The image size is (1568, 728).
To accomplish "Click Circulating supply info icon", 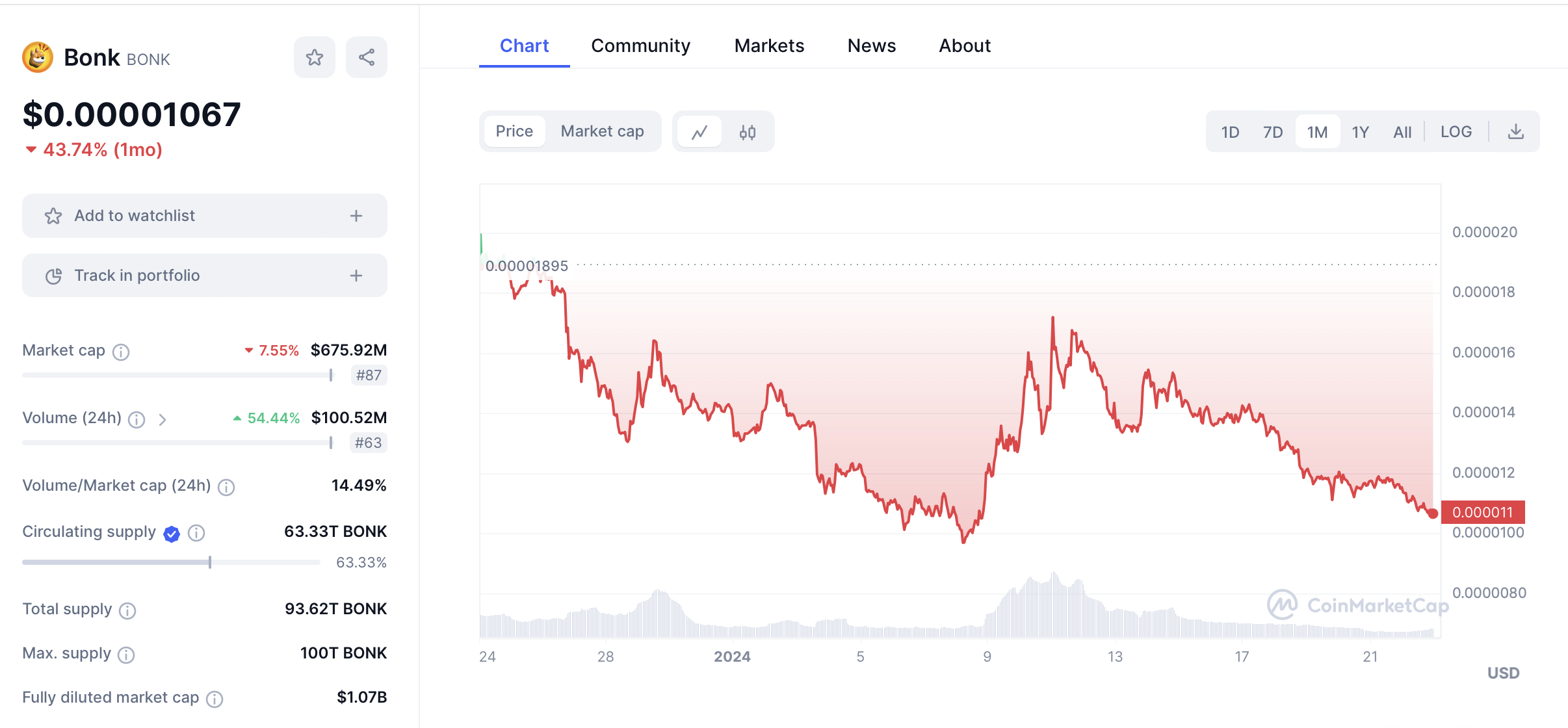I will click(196, 533).
